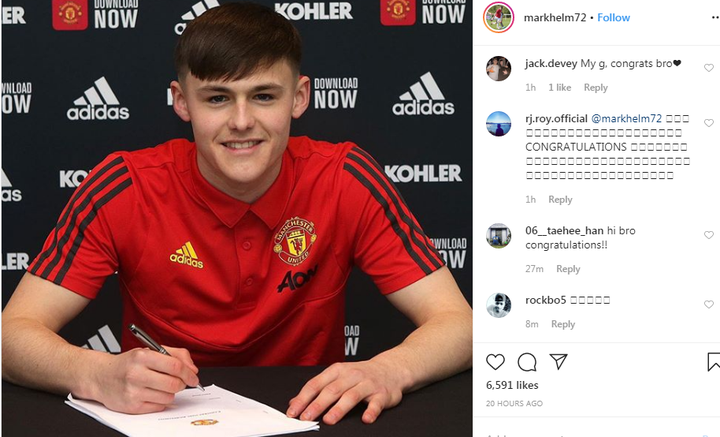View who gave 1 like on jack.devey's comment

pos(560,87)
